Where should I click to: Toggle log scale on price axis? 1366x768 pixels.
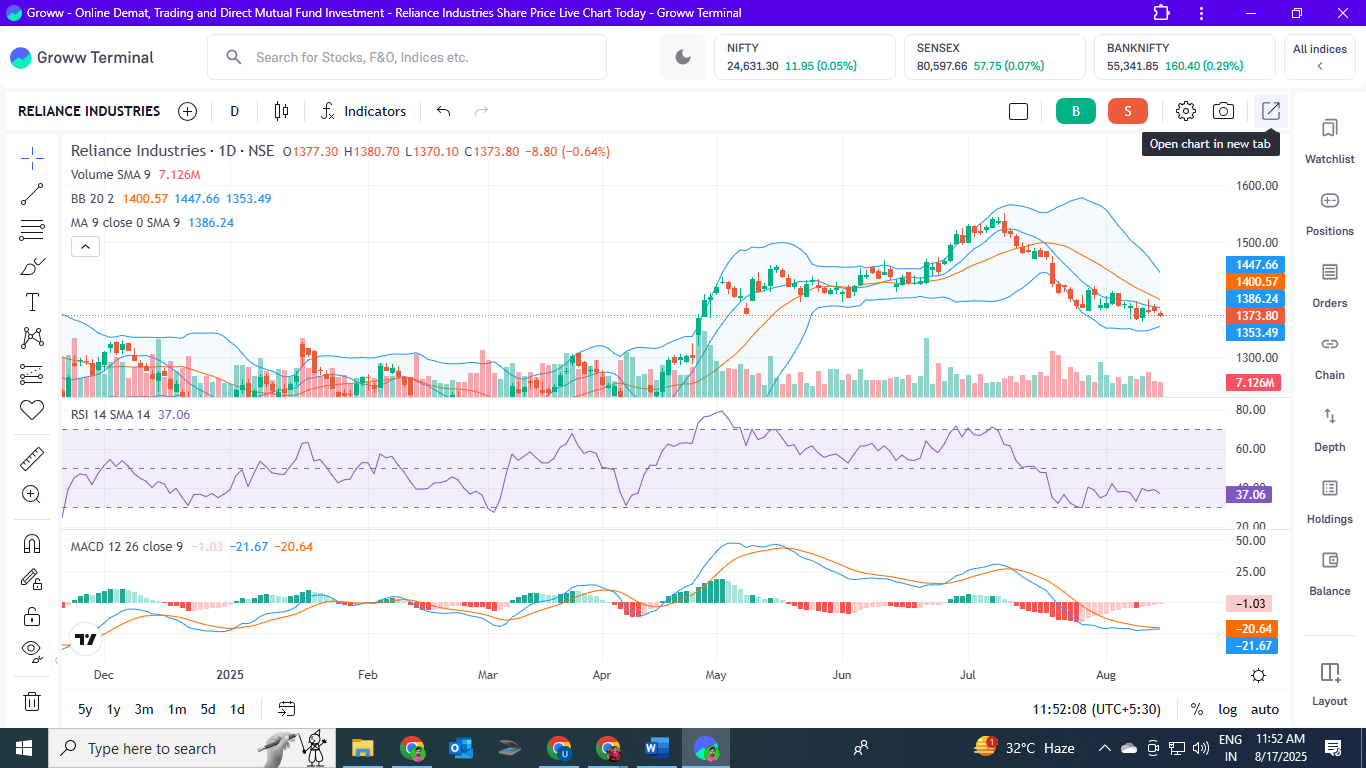[x=1227, y=709]
